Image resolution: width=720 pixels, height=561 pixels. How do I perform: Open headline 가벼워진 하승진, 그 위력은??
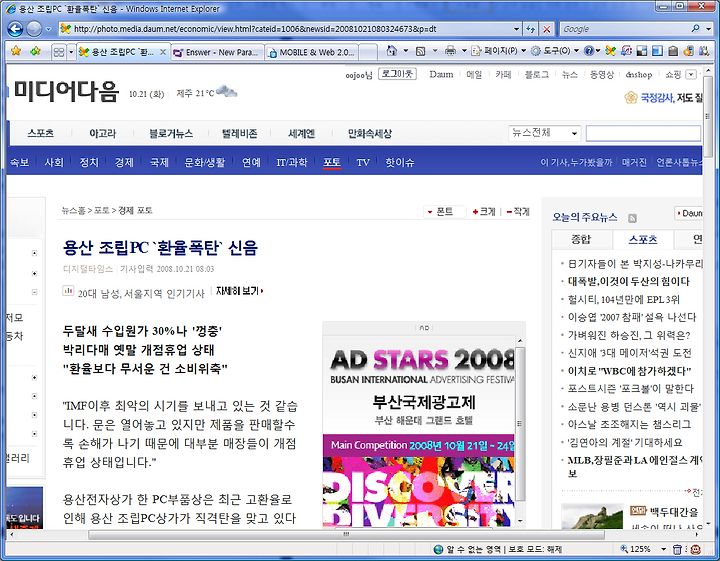click(x=629, y=336)
